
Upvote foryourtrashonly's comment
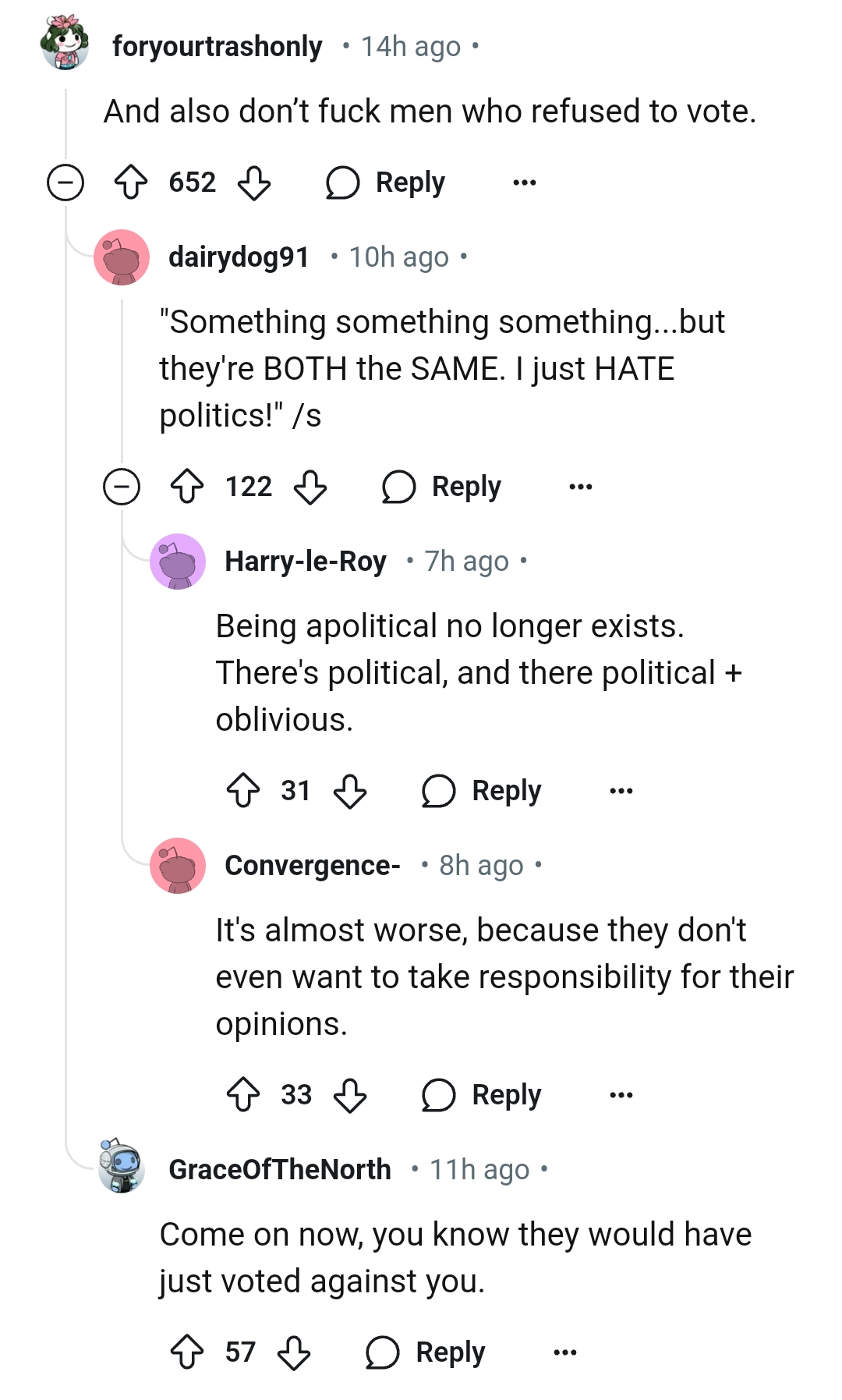(x=131, y=183)
